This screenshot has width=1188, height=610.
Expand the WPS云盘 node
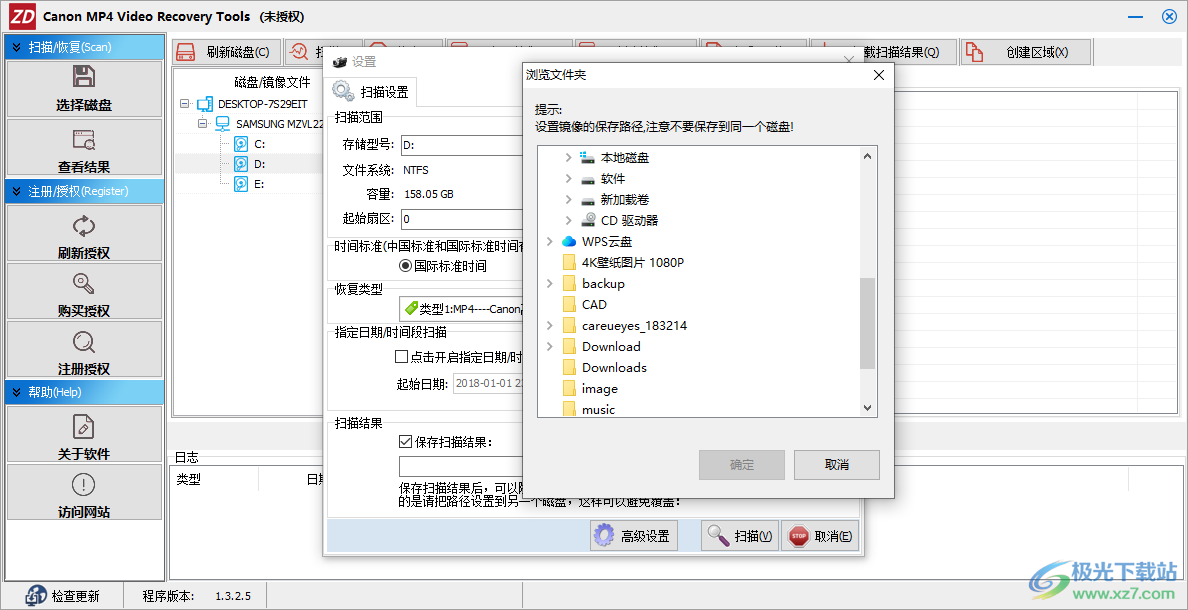(x=549, y=242)
